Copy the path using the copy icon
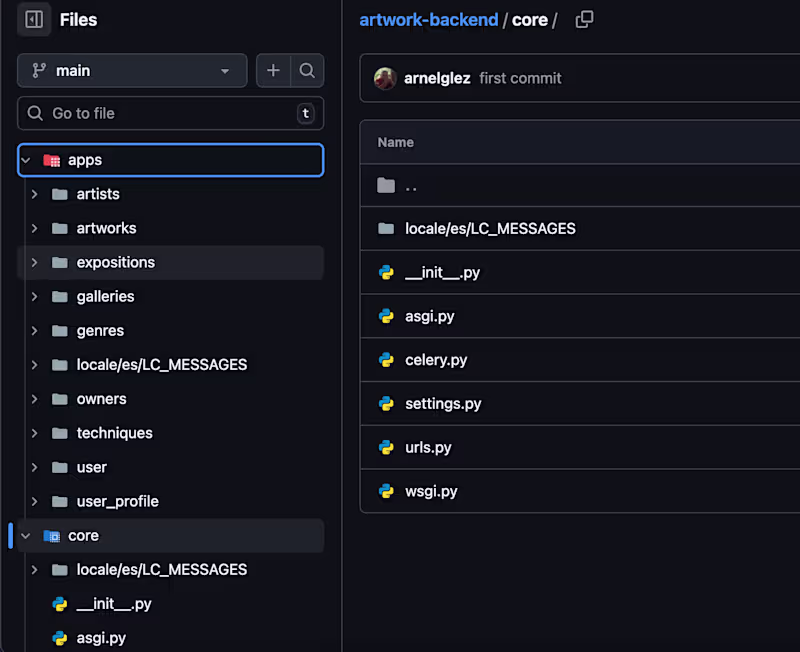The height and width of the screenshot is (652, 800). 584,20
